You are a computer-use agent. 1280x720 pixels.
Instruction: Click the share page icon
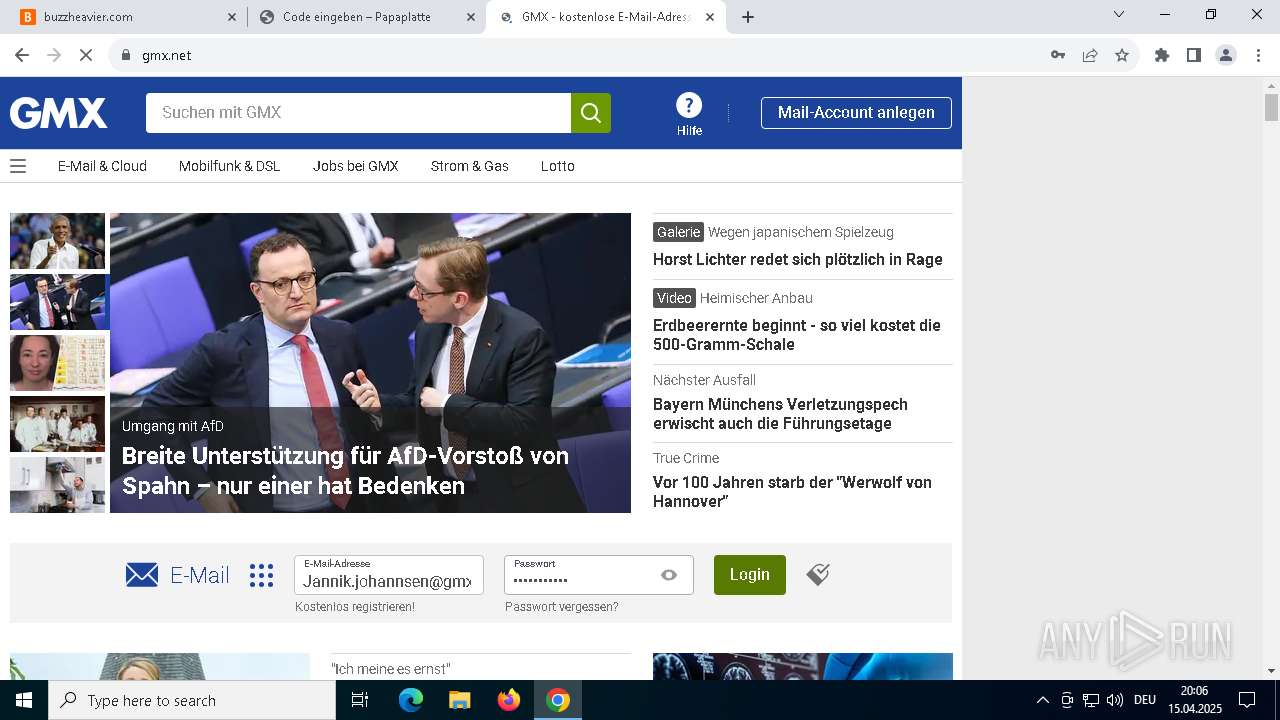point(1090,55)
